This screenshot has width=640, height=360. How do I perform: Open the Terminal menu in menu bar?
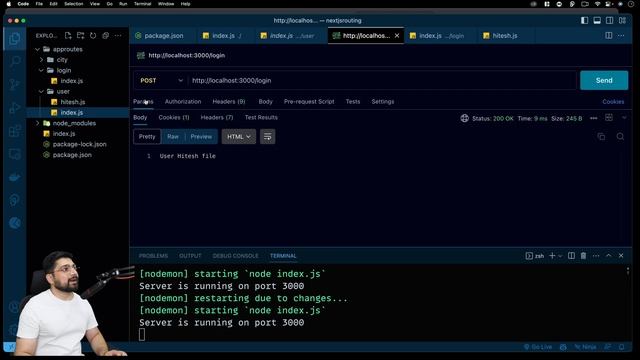(x=142, y=4)
